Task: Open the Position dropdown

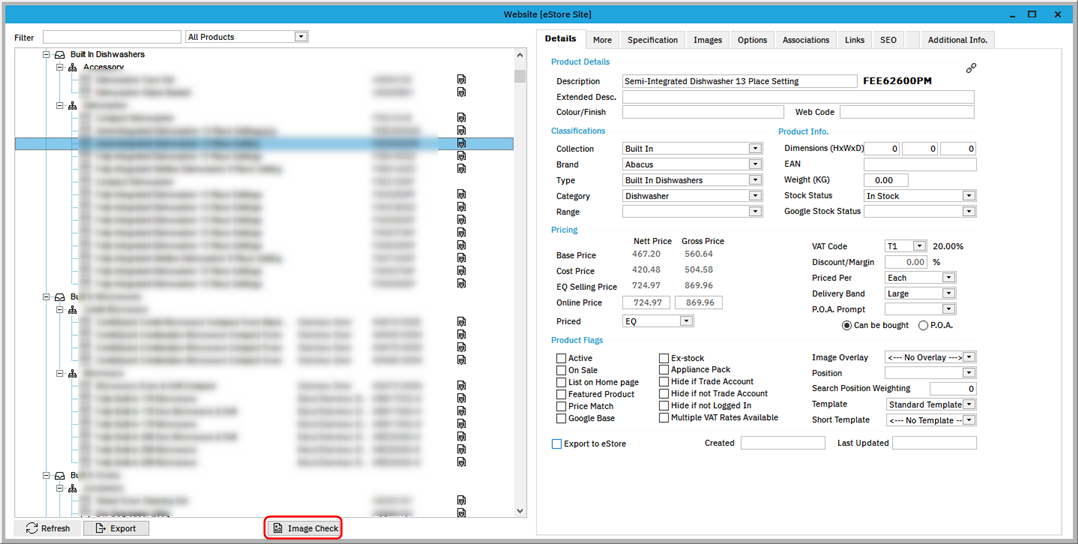Action: click(x=969, y=373)
